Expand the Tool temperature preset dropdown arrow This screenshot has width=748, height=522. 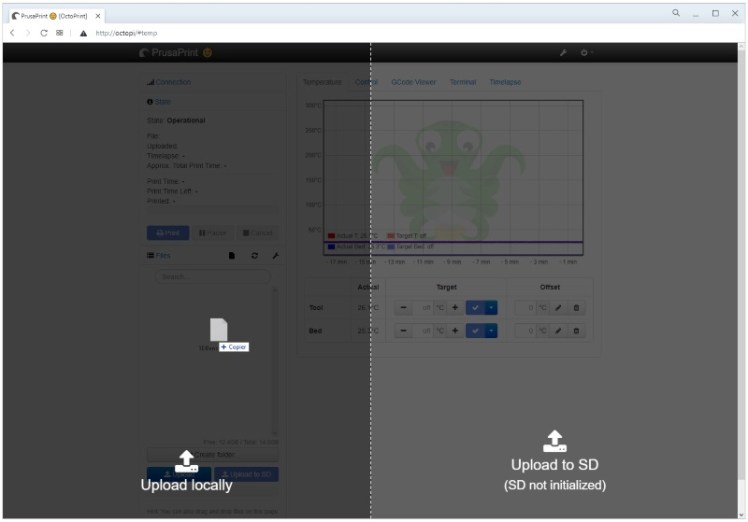pos(491,307)
